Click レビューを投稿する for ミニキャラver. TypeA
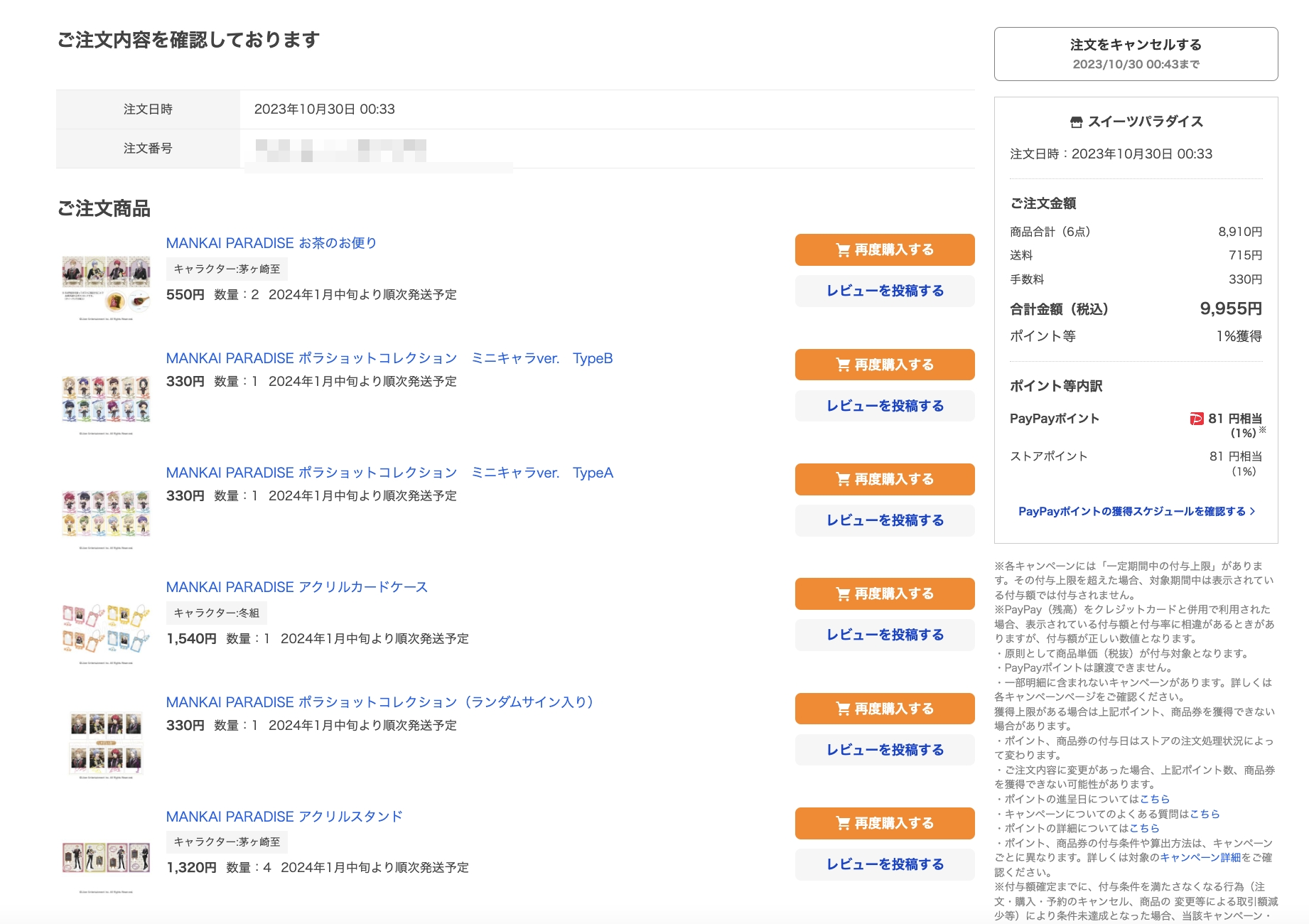1309x924 pixels. coord(885,520)
